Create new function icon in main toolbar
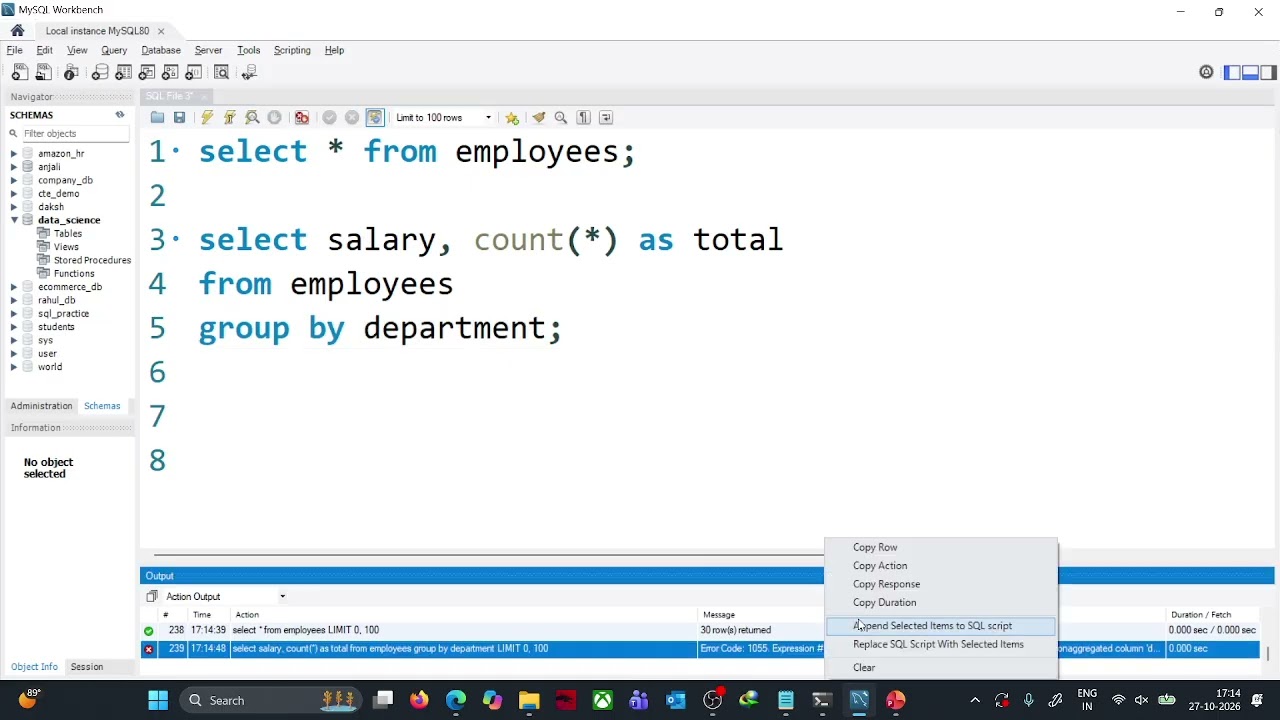 pos(194,72)
